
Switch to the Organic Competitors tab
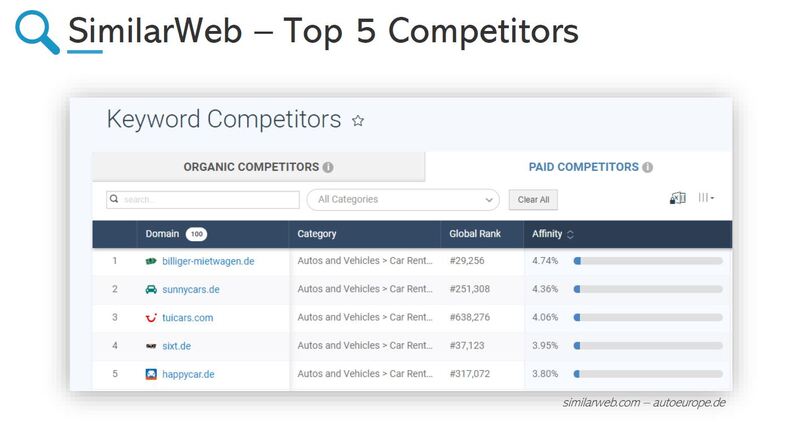(x=258, y=167)
